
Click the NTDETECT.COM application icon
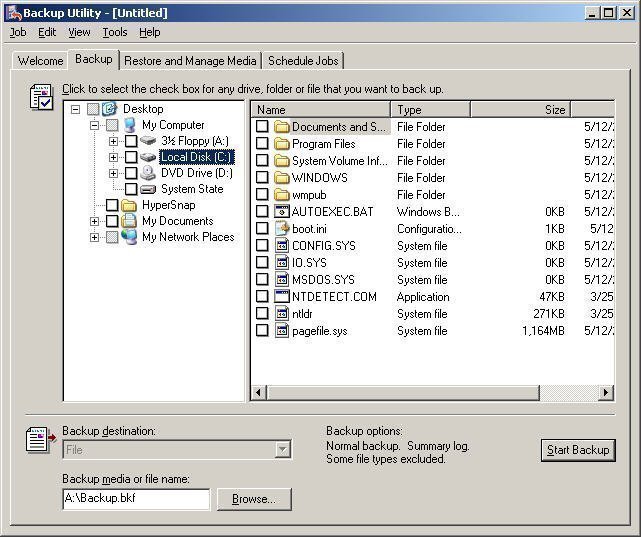click(281, 297)
